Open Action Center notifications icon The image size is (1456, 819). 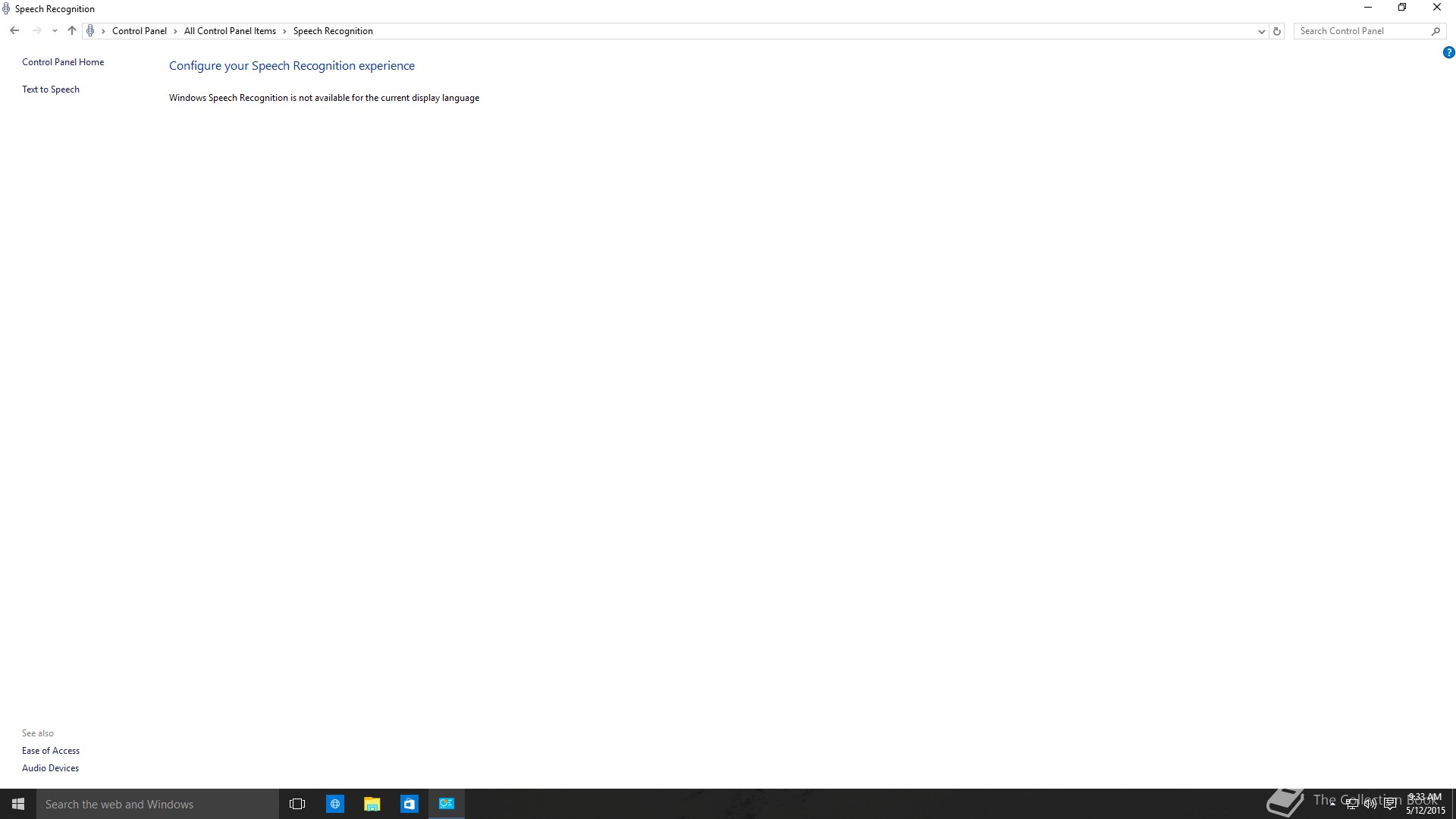[1390, 804]
